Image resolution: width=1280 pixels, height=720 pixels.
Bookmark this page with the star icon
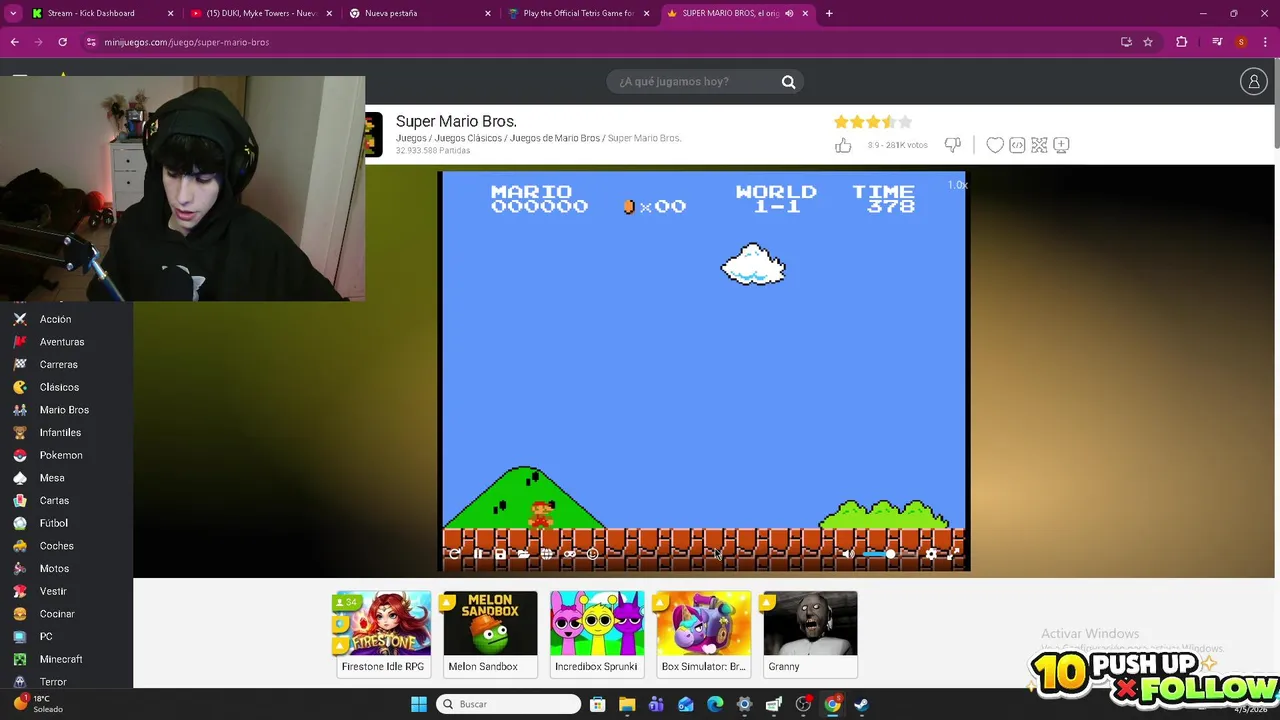(x=1148, y=42)
